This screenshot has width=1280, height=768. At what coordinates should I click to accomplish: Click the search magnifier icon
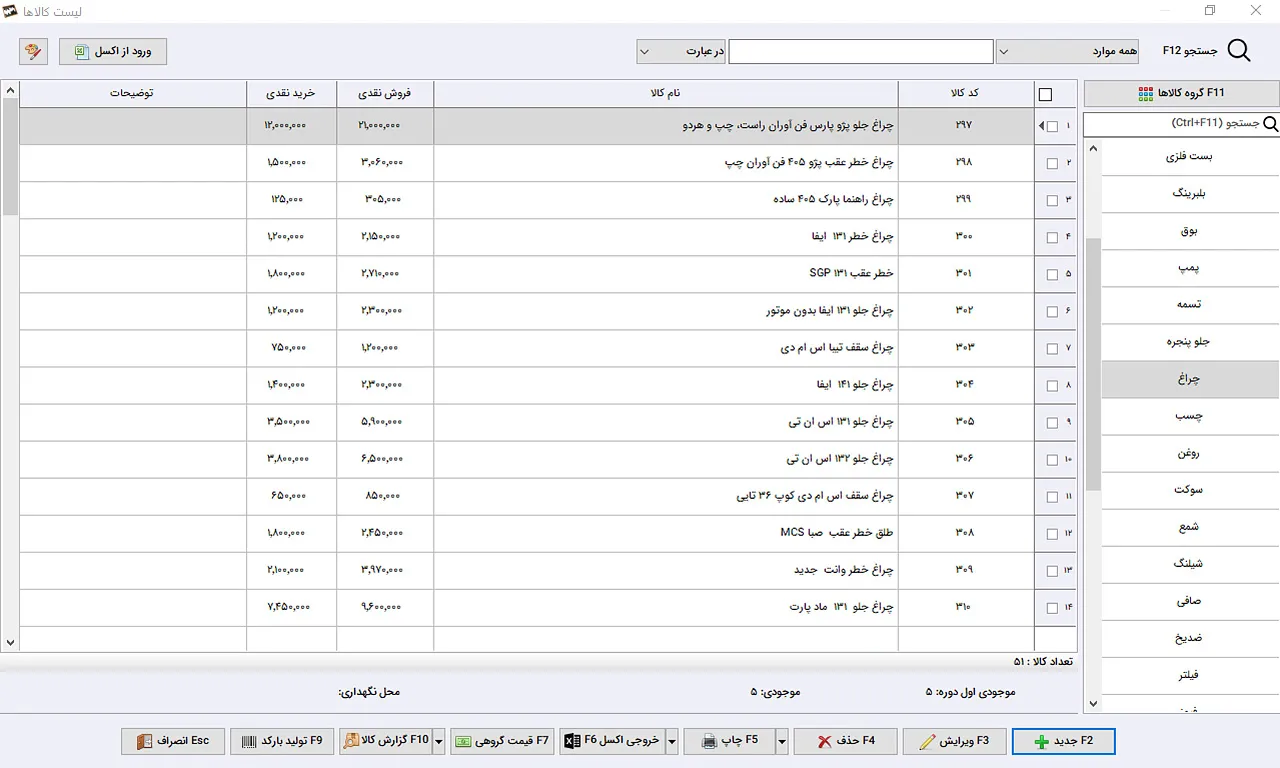(1238, 52)
